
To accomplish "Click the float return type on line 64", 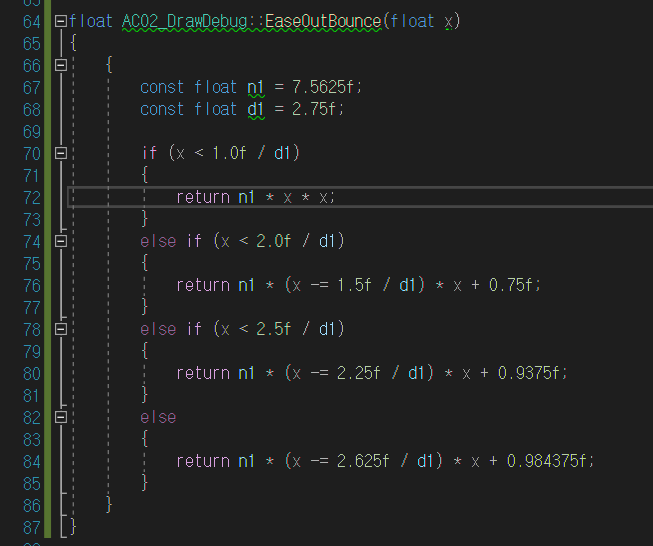I will tap(91, 21).
